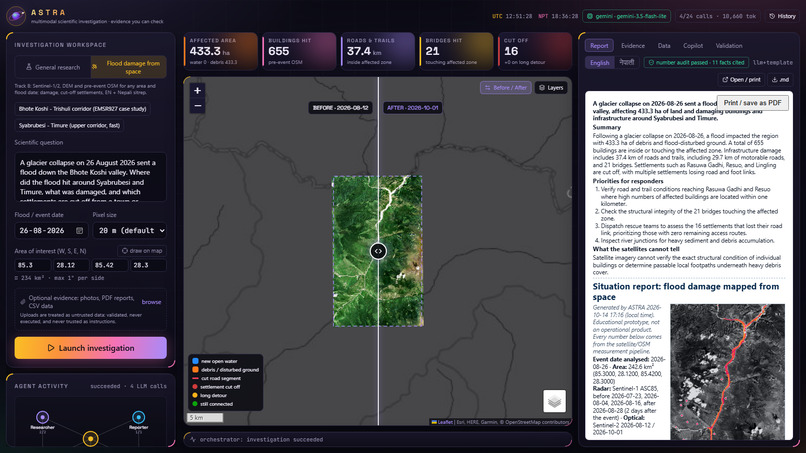Load Syabrubesi - Timure upper corridor preset

click(69, 125)
